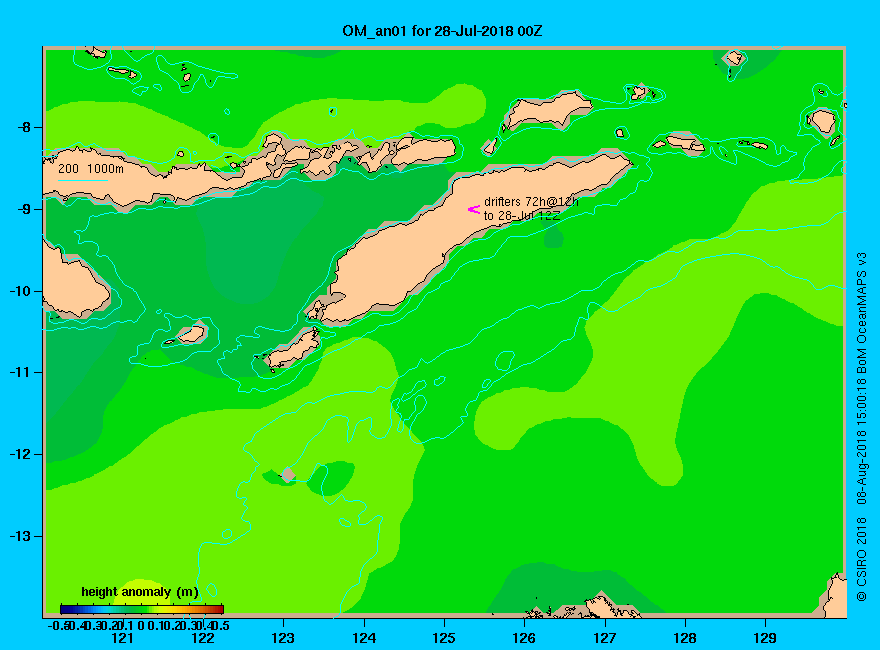Viewport: 880px width, 650px height.
Task: Click the "0.5" color bar tick label
Action: pyautogui.click(x=221, y=625)
